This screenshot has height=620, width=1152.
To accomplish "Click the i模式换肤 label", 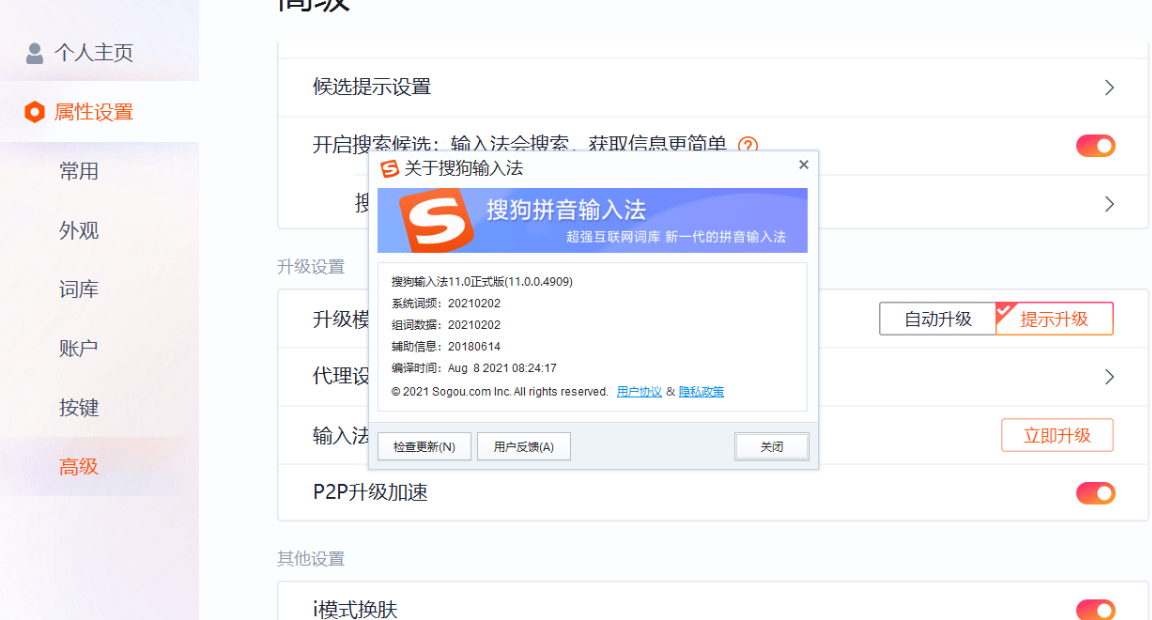I will coord(355,609).
